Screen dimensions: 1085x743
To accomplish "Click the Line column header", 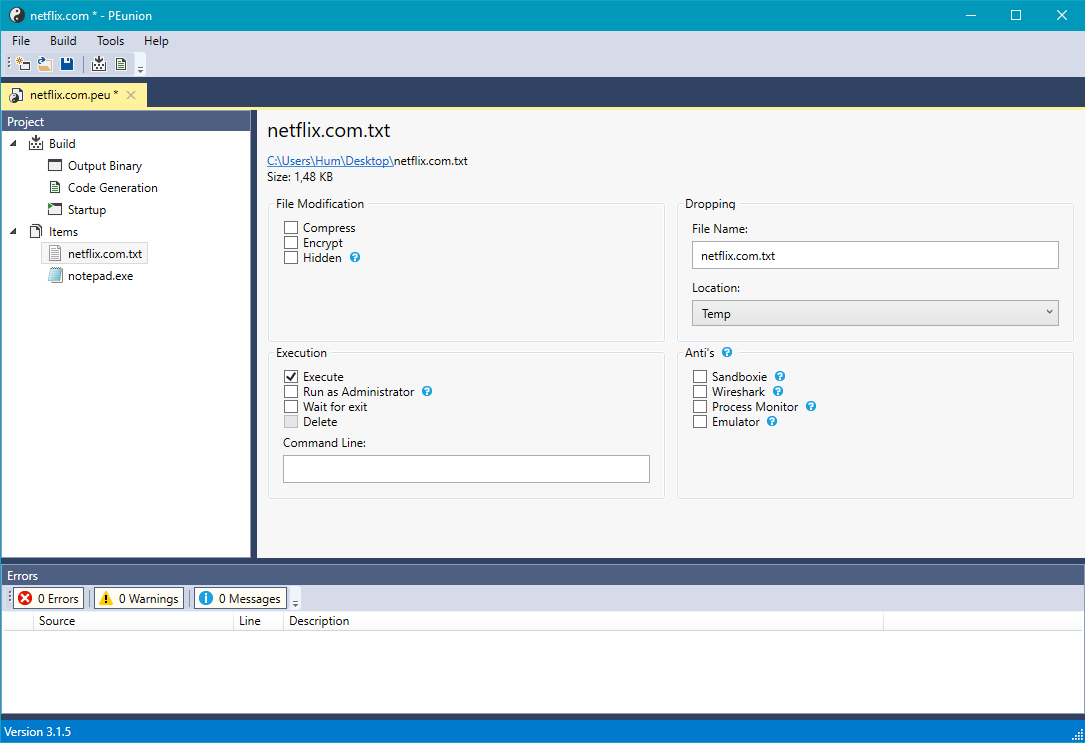I will [x=258, y=621].
